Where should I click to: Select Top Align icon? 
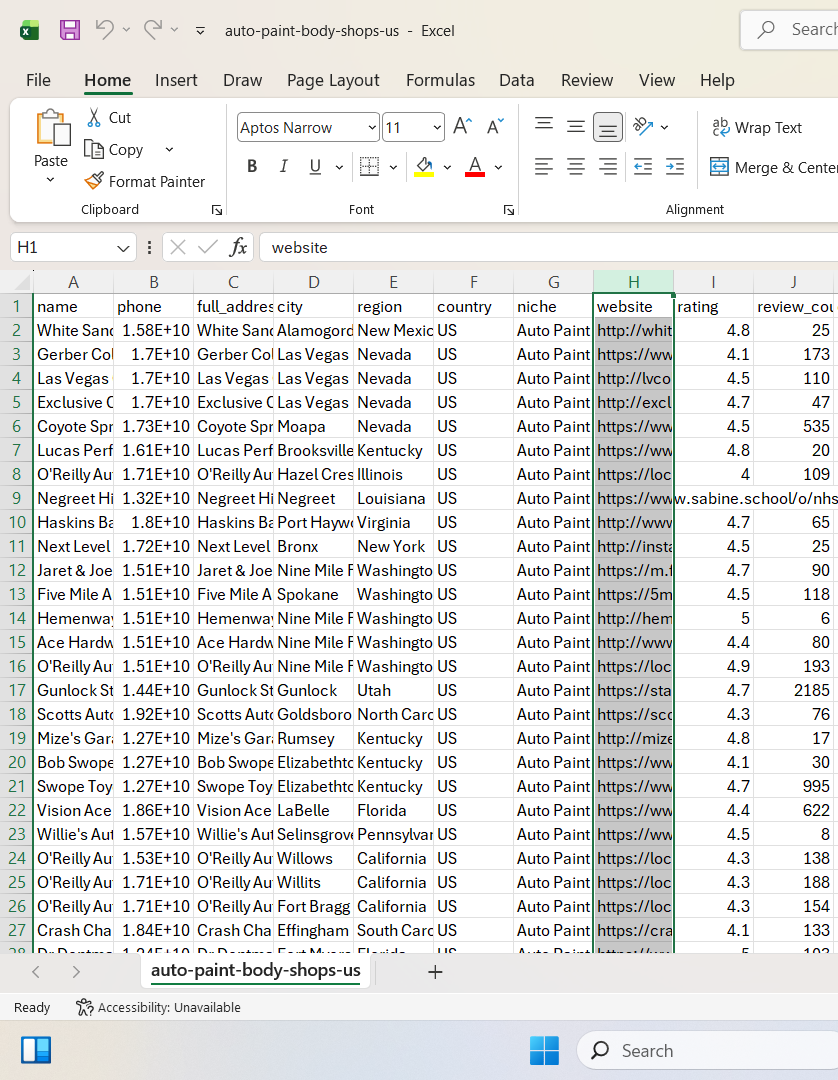[544, 125]
